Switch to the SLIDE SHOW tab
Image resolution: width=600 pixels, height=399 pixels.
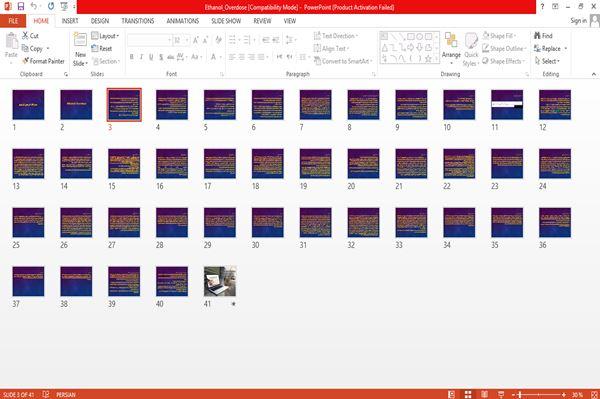(x=226, y=21)
